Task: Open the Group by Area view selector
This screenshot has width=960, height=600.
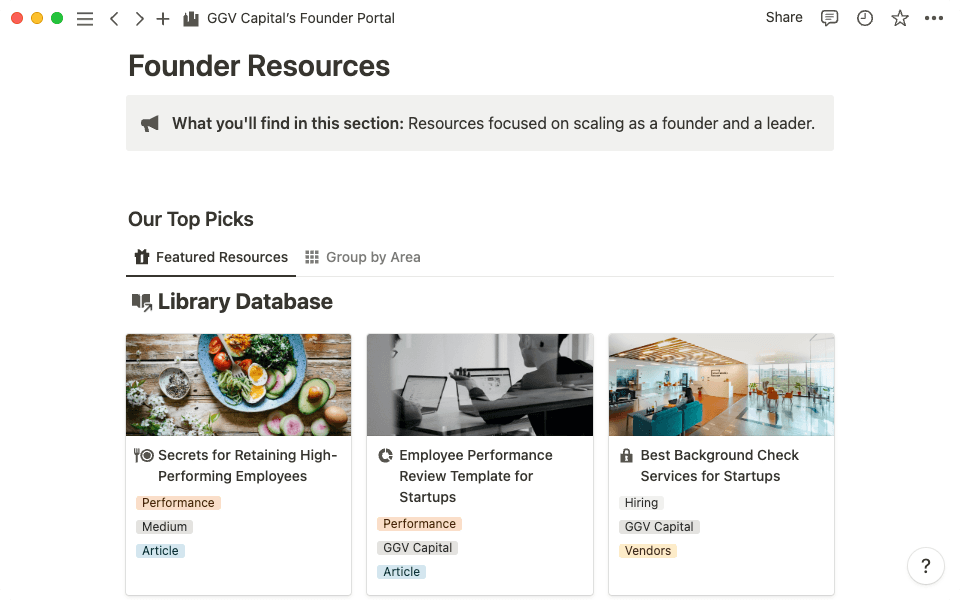Action: click(362, 257)
